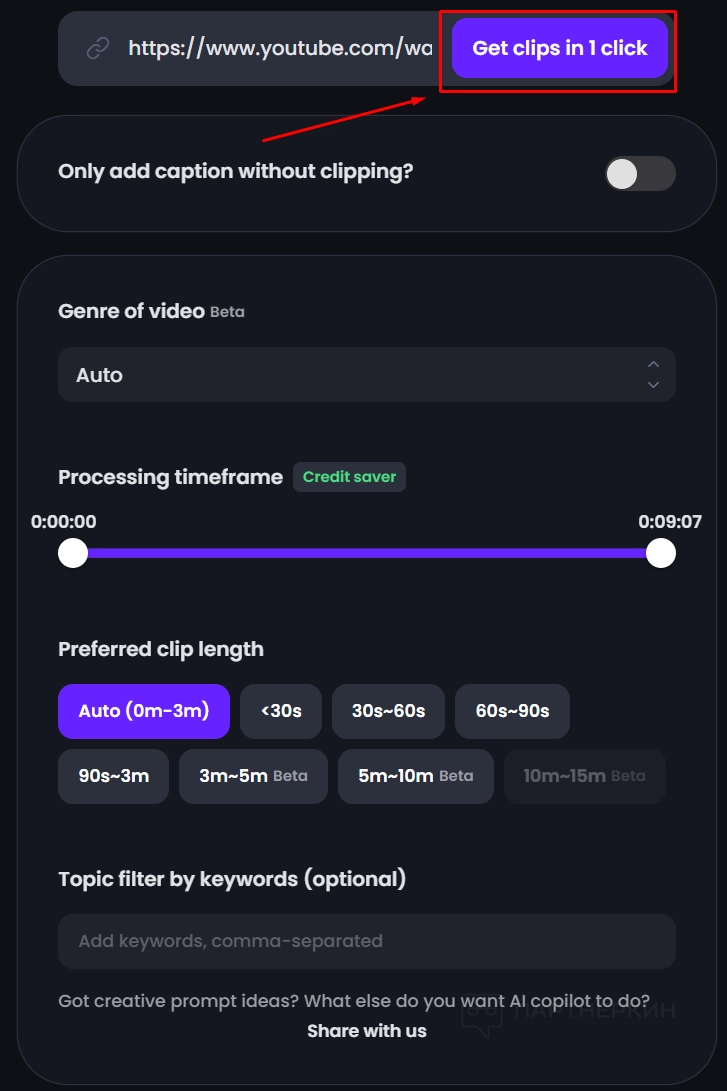Screen dimensions: 727x1091
Task: Choose the 60s~90s clip length
Action: click(512, 711)
